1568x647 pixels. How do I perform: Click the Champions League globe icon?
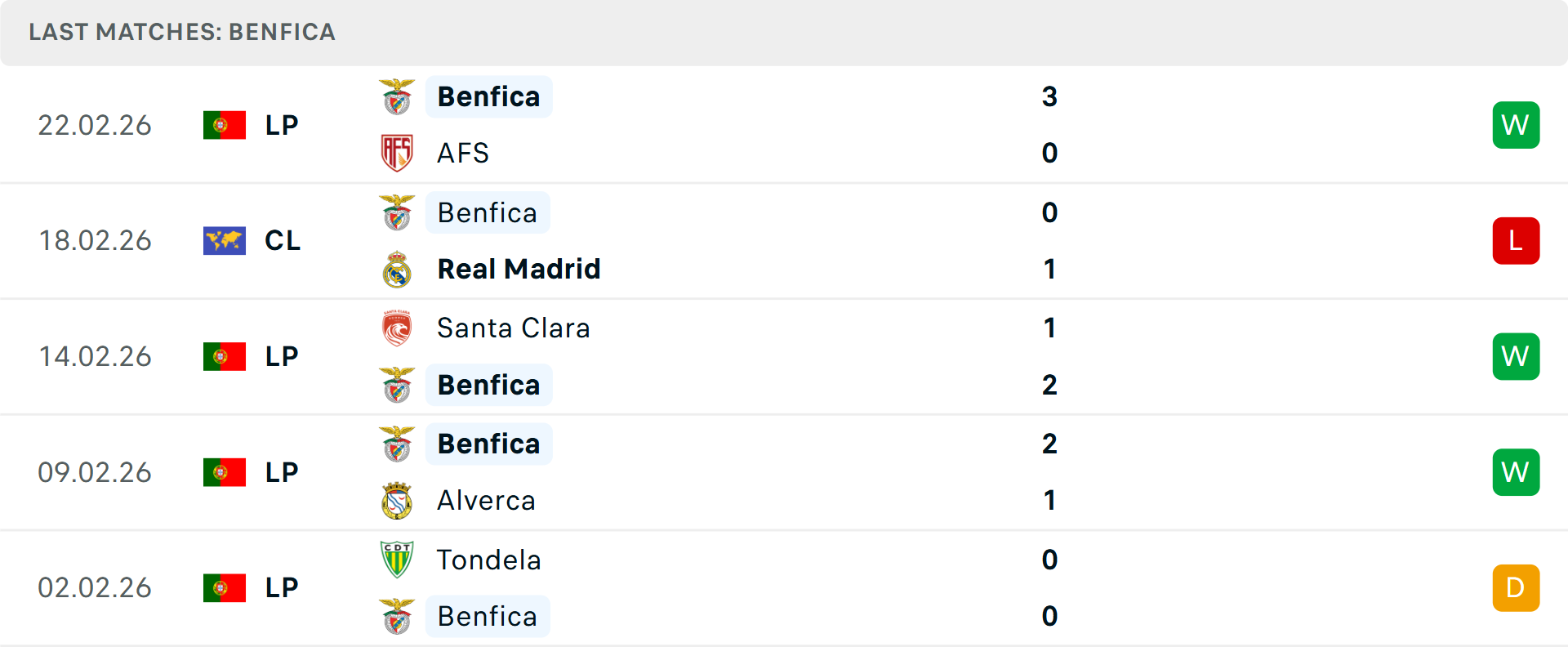pos(224,240)
